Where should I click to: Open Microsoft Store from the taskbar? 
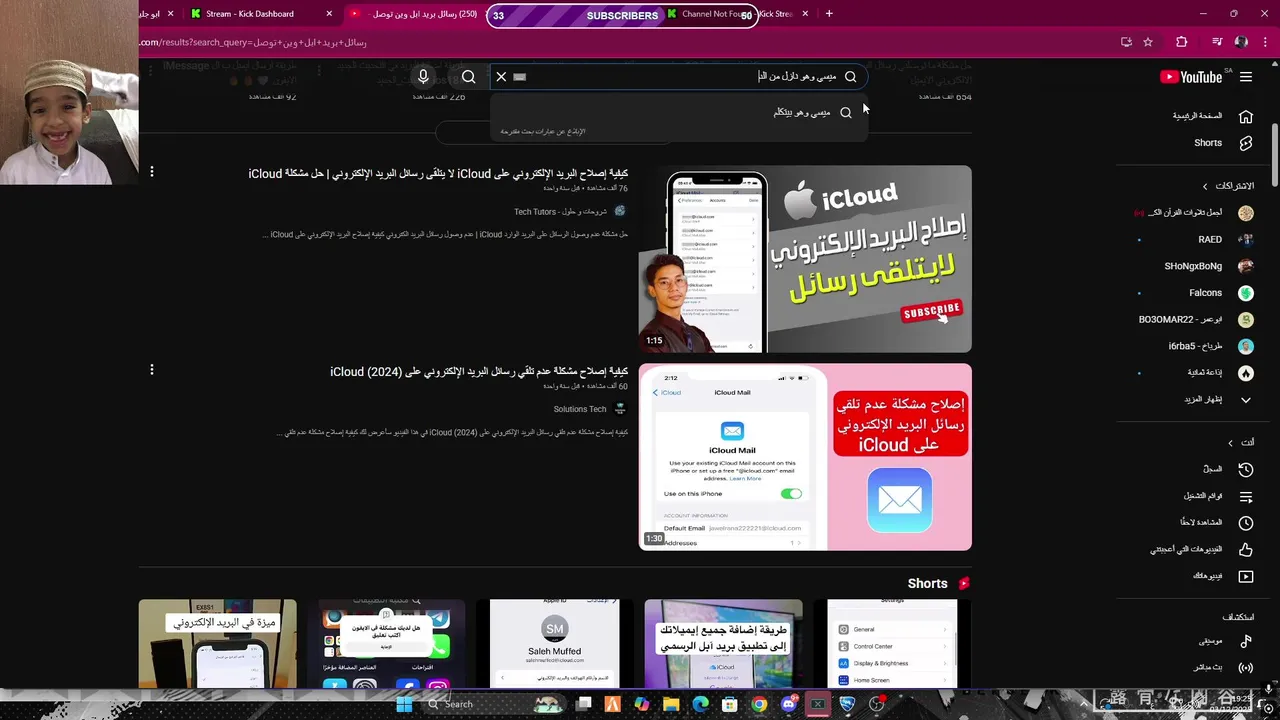coord(730,704)
